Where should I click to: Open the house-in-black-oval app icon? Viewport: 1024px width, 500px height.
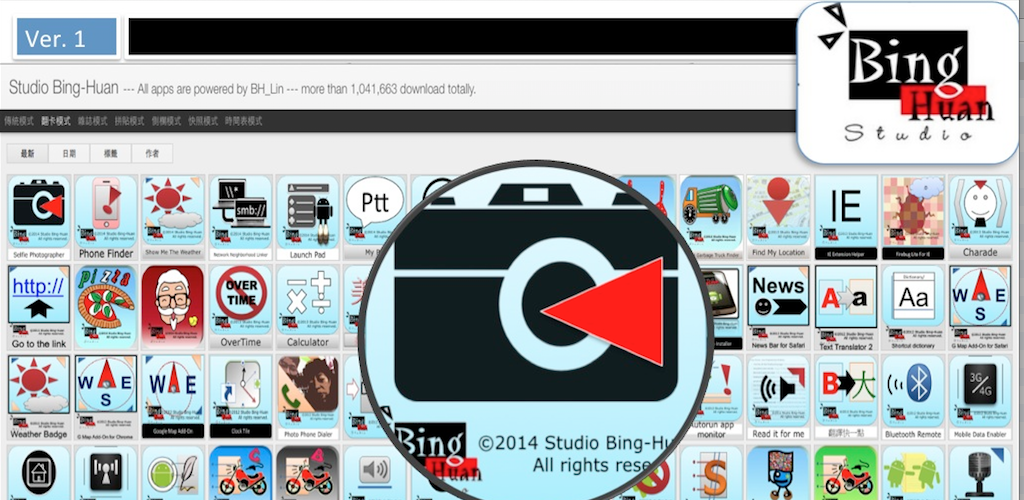tap(39, 473)
